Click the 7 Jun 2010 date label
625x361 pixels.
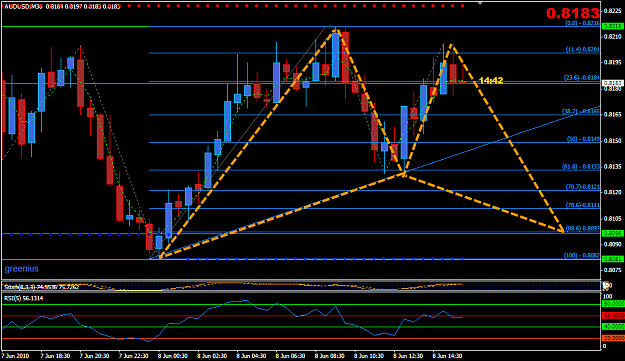point(16,355)
